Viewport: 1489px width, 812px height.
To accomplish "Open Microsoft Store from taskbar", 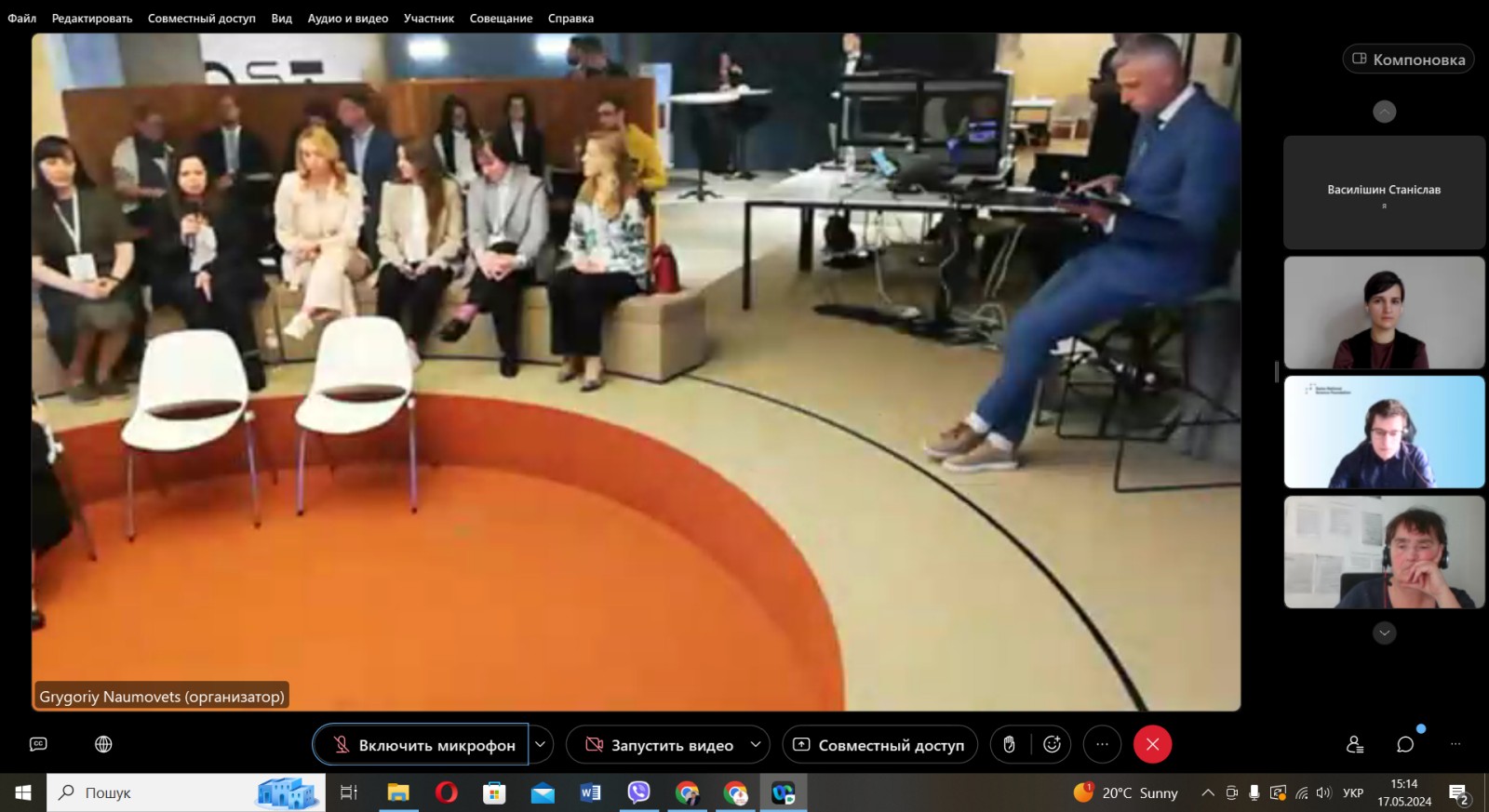I will coord(494,792).
